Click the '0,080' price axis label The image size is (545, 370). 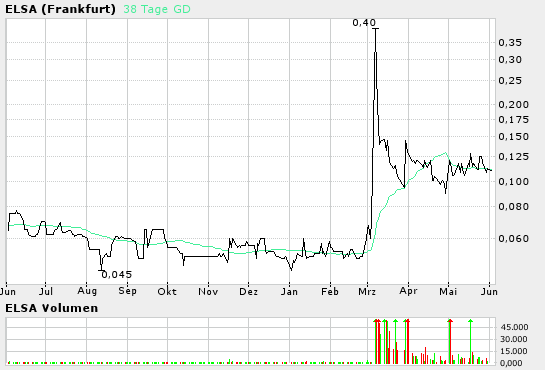(513, 207)
